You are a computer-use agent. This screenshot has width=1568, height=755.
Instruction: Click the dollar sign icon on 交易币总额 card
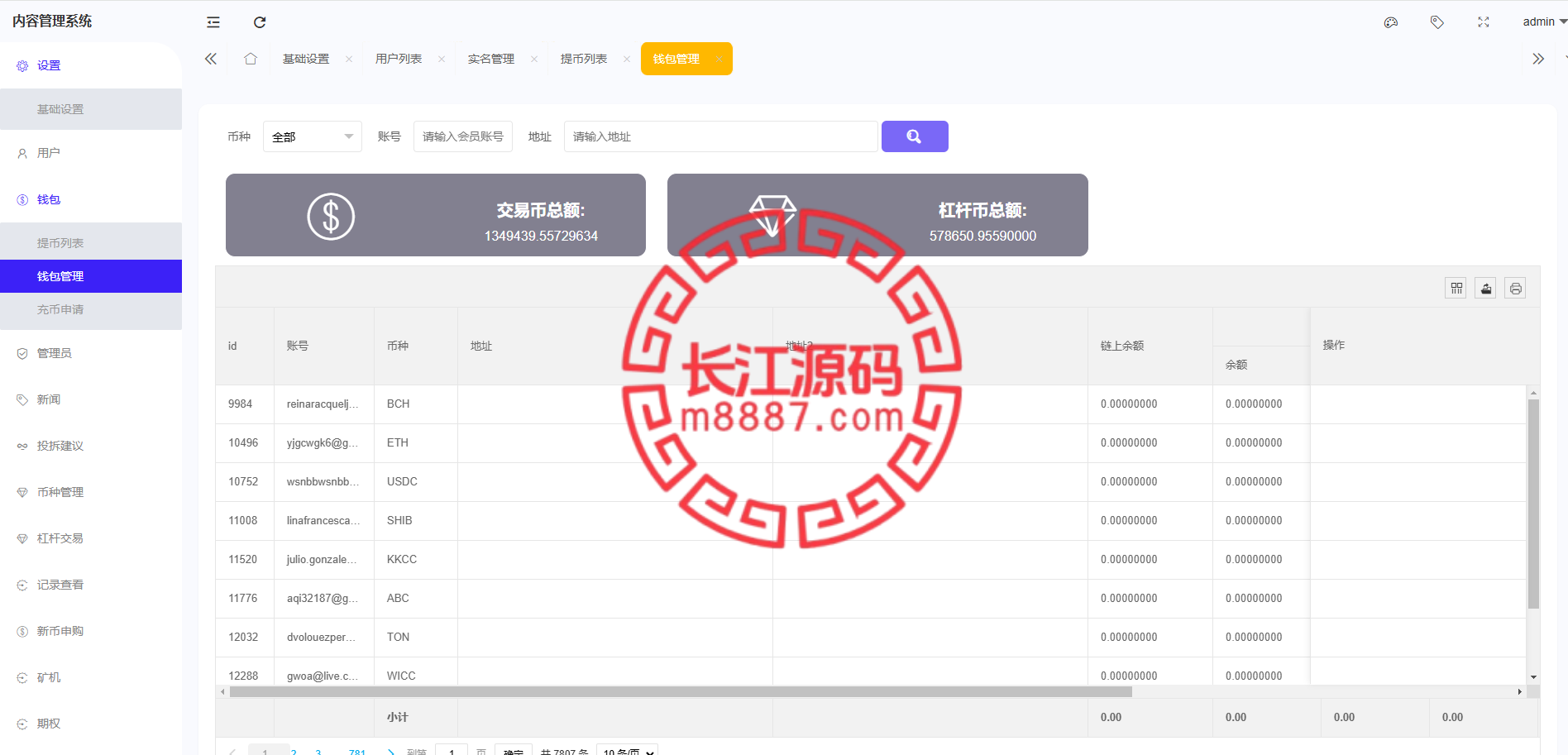pos(331,217)
